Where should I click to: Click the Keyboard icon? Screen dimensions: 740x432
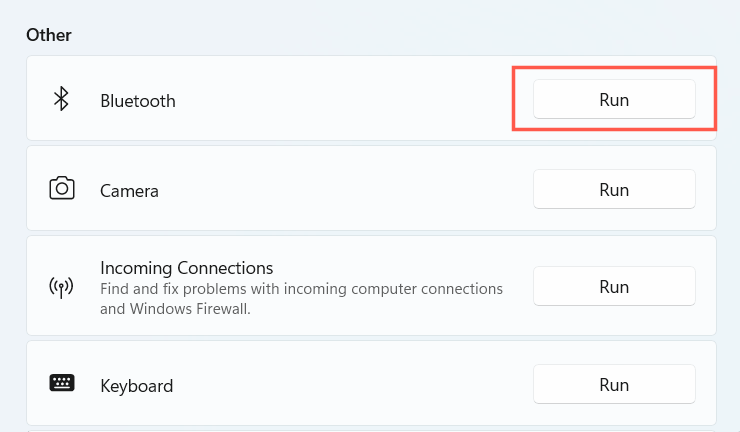(61, 384)
